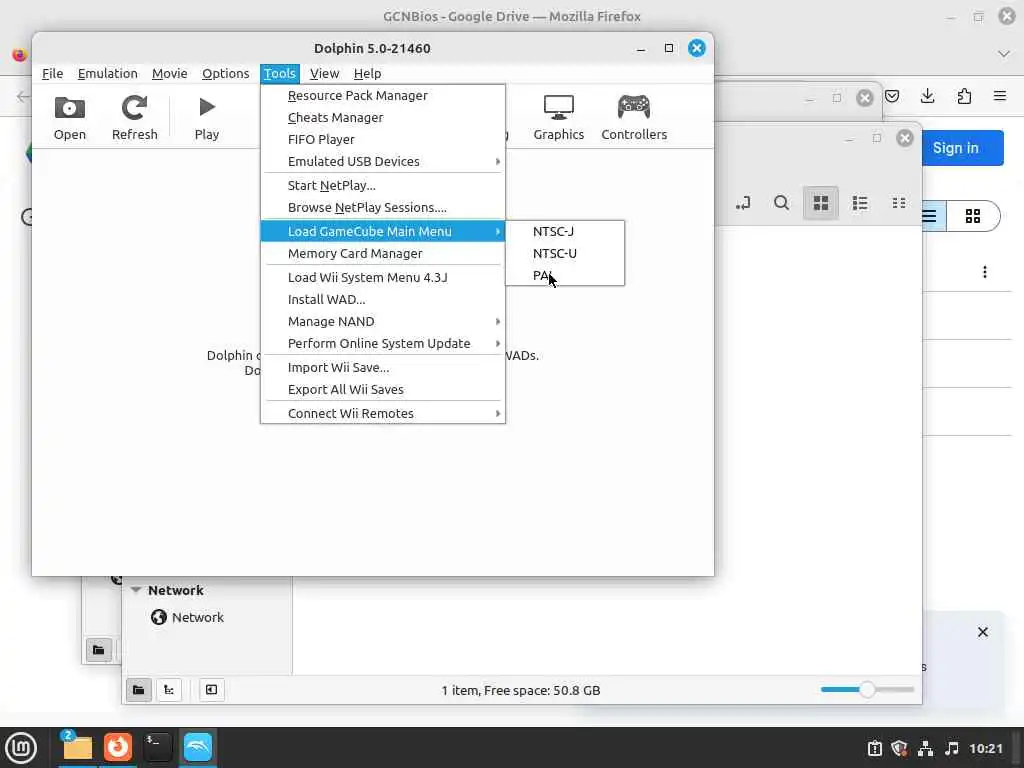Open Controllers settings in Dolphin toolbar
The image size is (1024, 768).
tap(634, 118)
